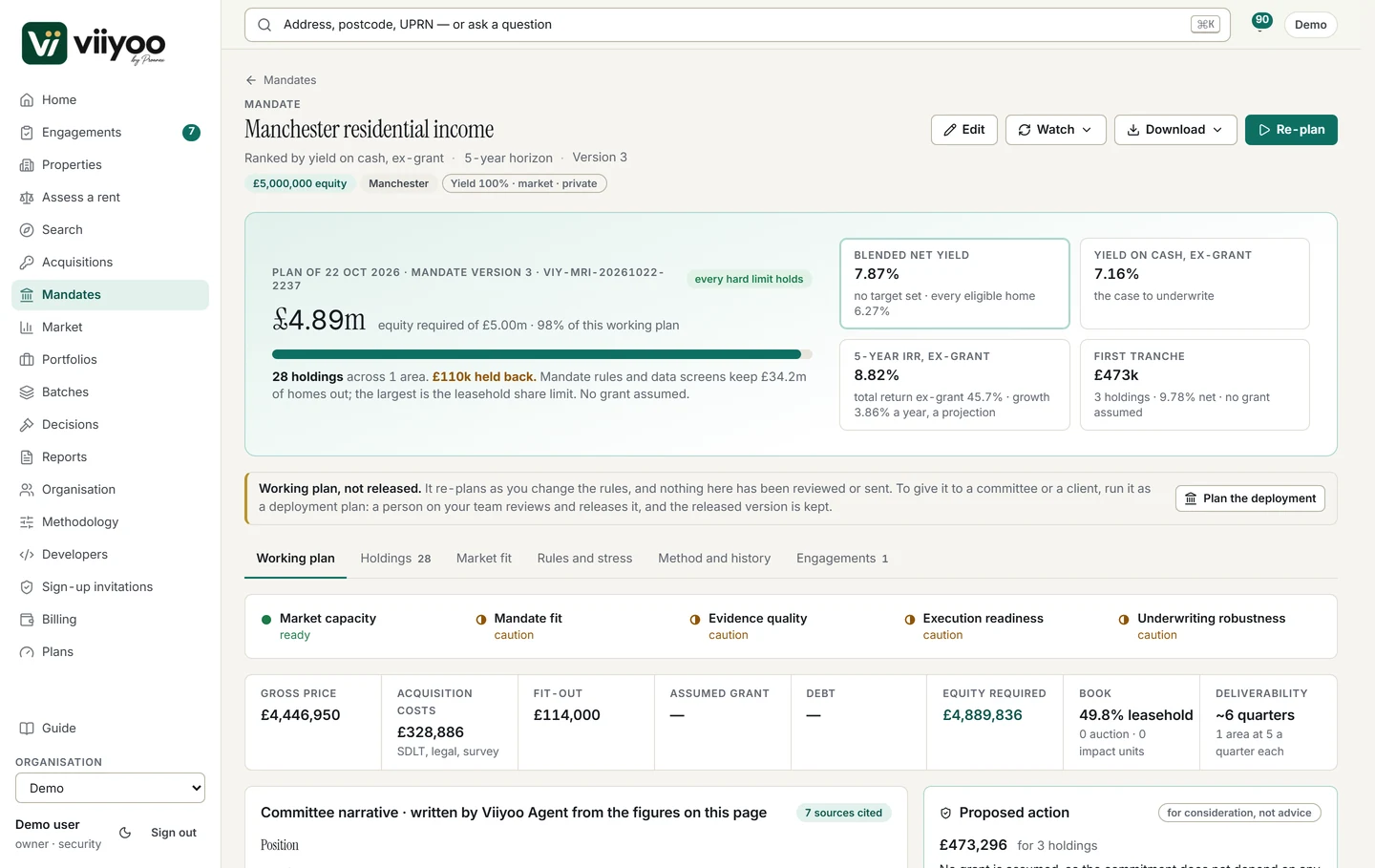Open Plans gauge icon in sidebar
The image size is (1375, 868).
[27, 652]
